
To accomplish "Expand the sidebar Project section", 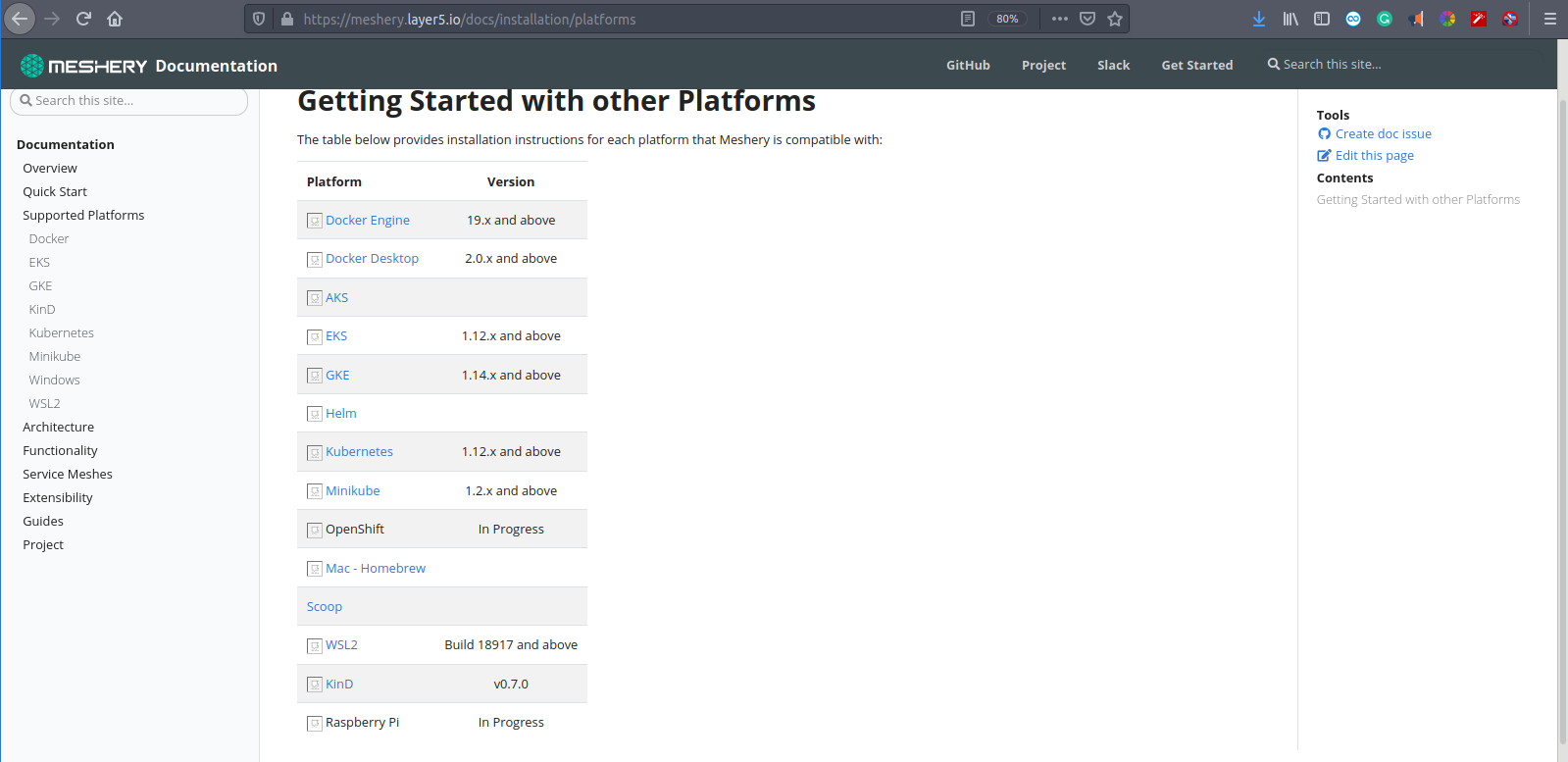I will coord(43,545).
